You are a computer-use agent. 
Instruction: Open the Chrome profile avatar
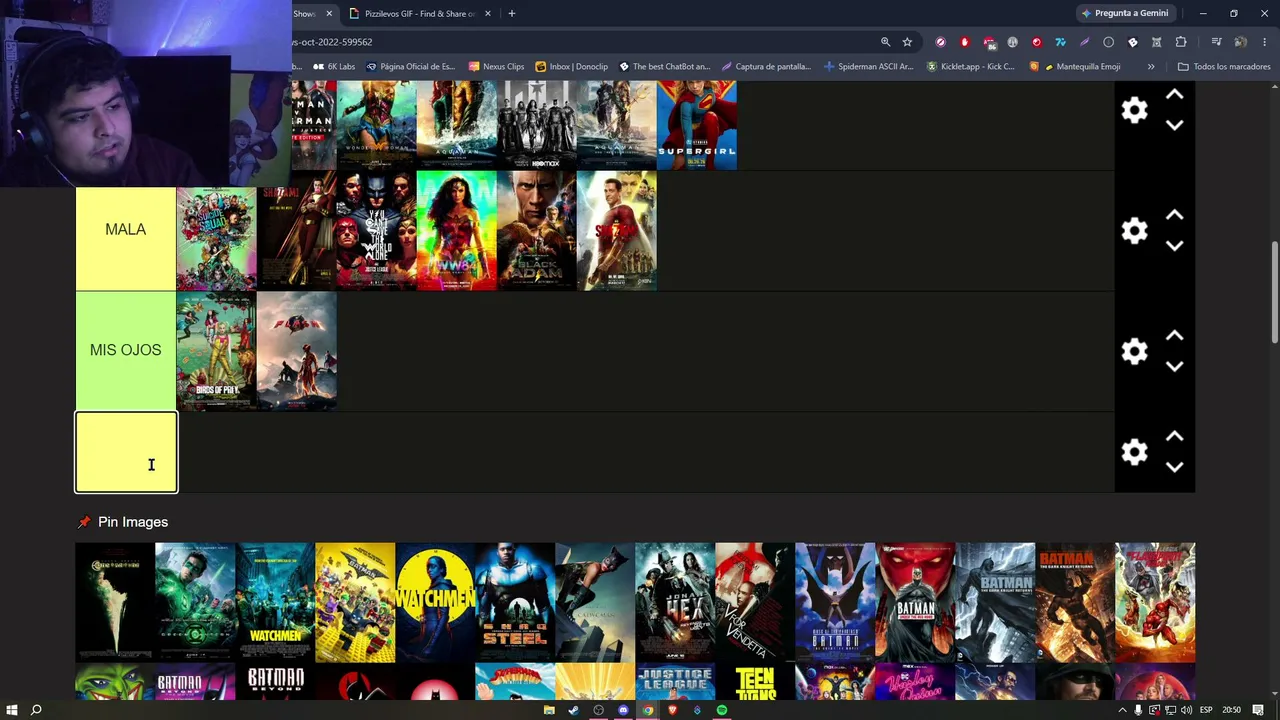1240,42
